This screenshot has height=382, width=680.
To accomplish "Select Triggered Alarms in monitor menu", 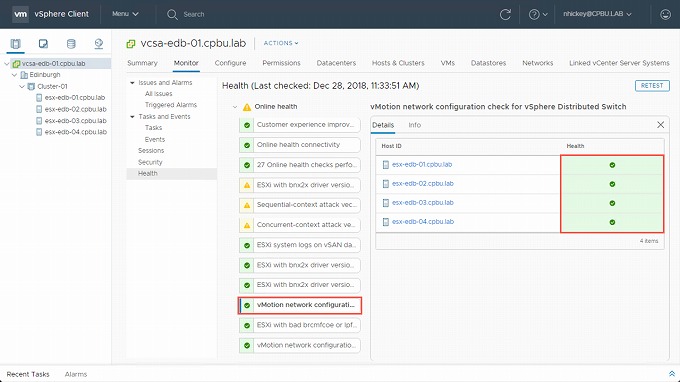I will [171, 105].
